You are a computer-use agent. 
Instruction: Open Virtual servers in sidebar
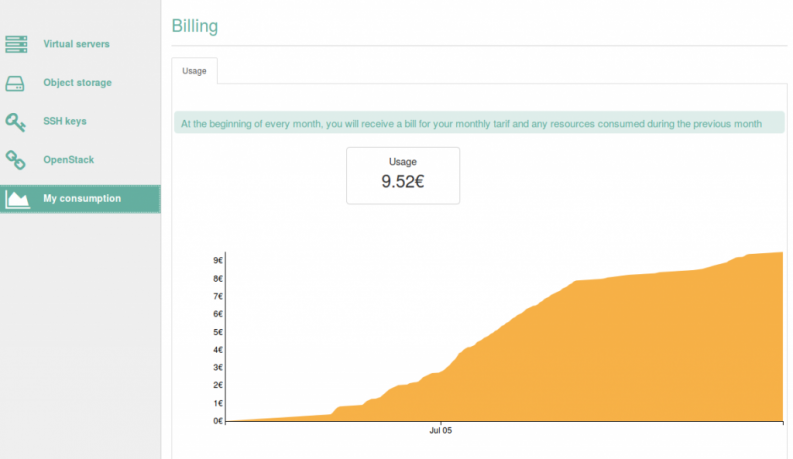pos(76,44)
